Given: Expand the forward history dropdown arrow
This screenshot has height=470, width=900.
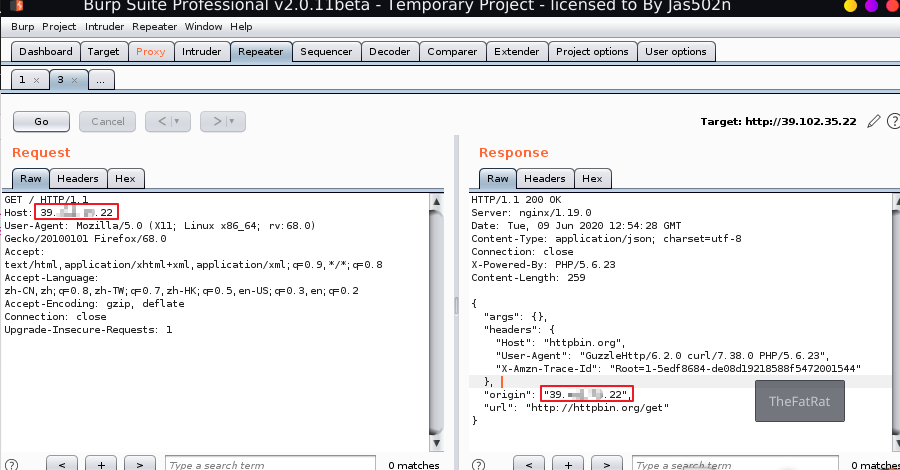Looking at the screenshot, I should [232, 121].
